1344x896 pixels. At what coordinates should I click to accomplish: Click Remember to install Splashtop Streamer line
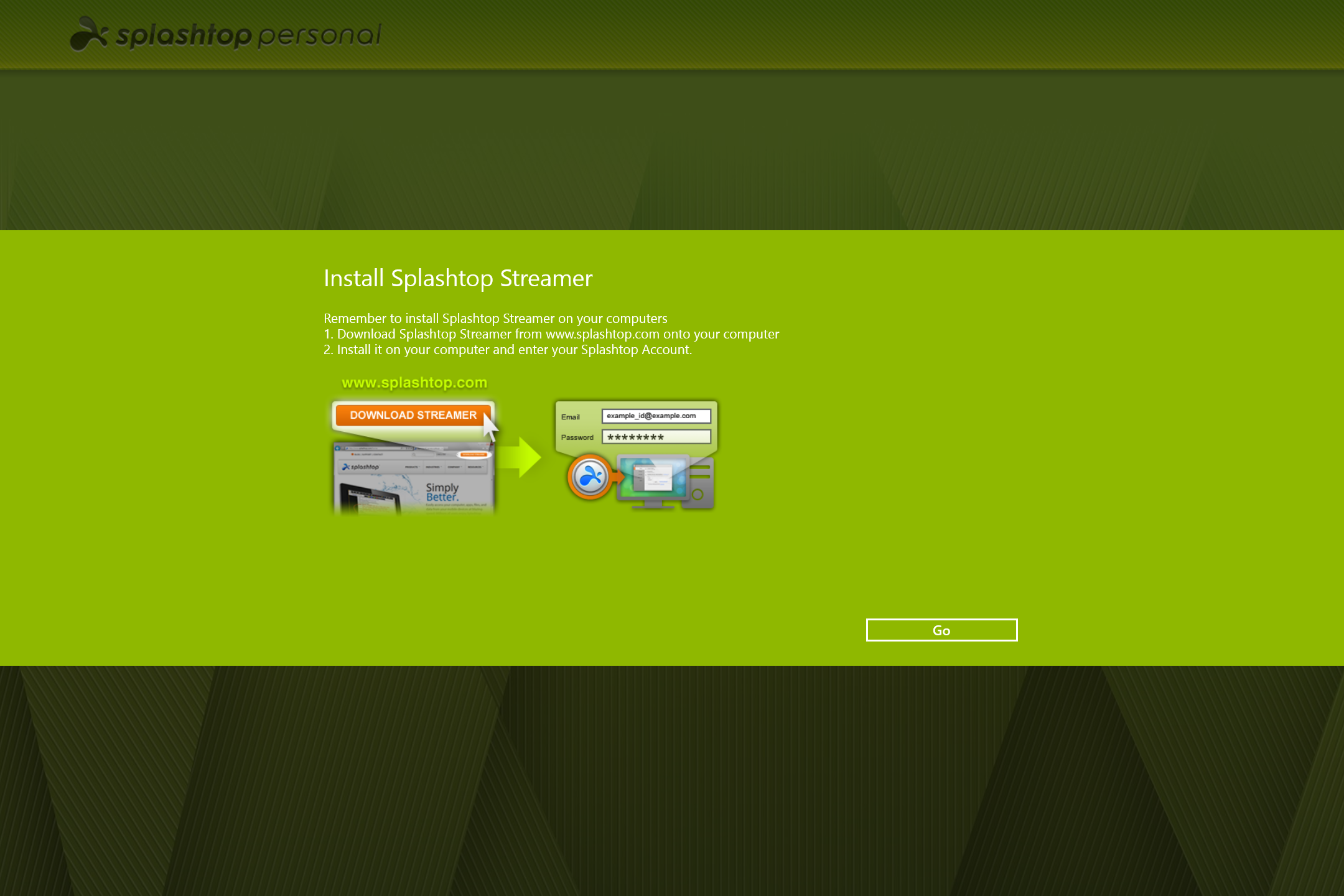click(495, 319)
